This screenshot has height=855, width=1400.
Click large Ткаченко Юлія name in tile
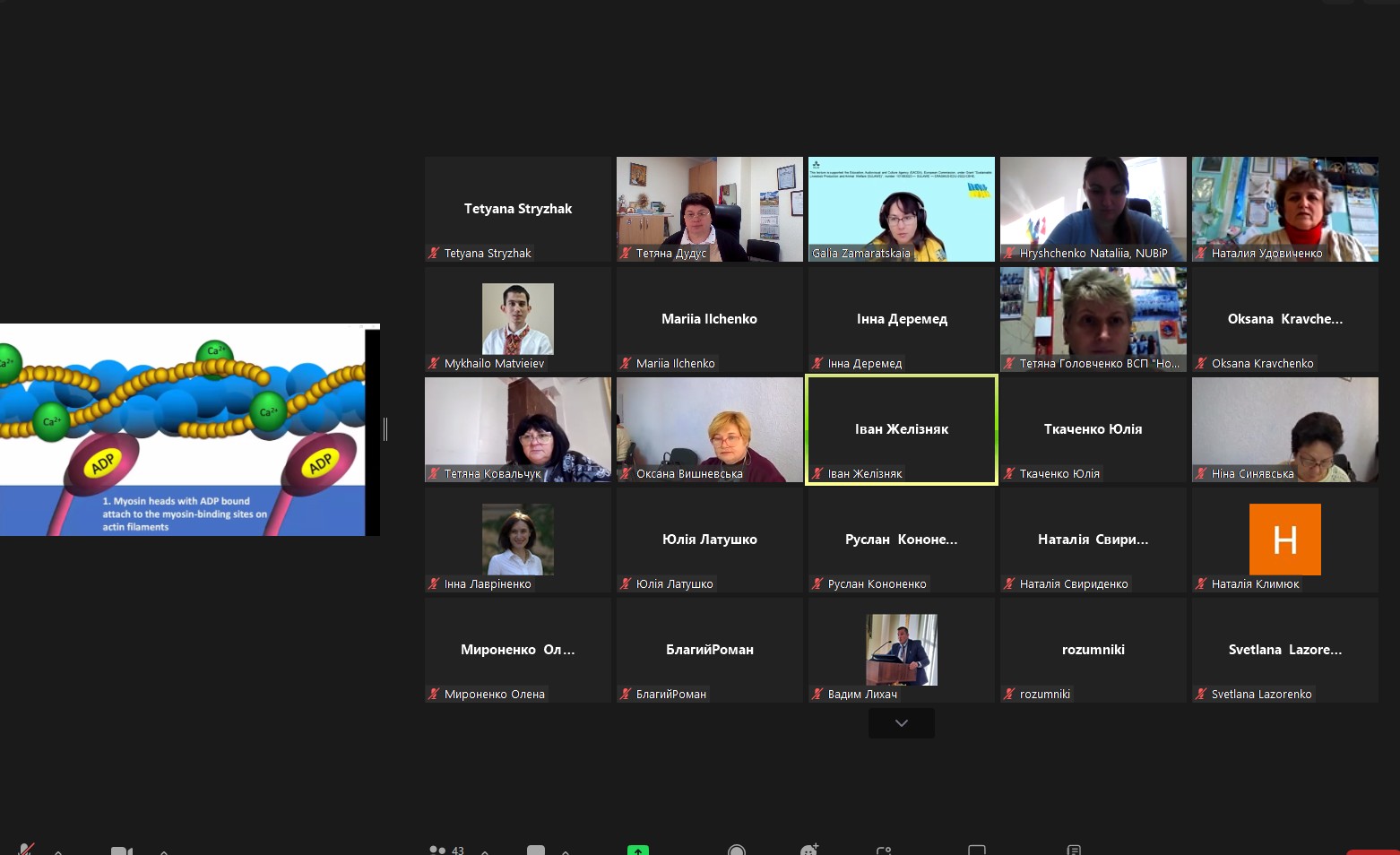pyautogui.click(x=1093, y=429)
